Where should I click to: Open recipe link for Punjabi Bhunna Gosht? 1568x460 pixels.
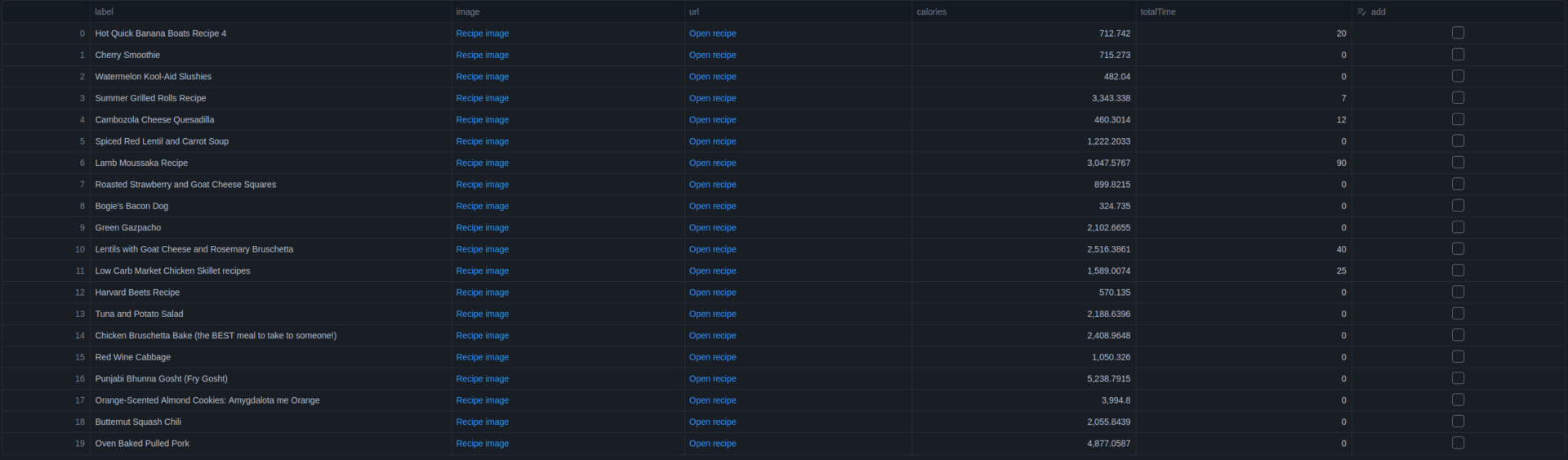(712, 378)
